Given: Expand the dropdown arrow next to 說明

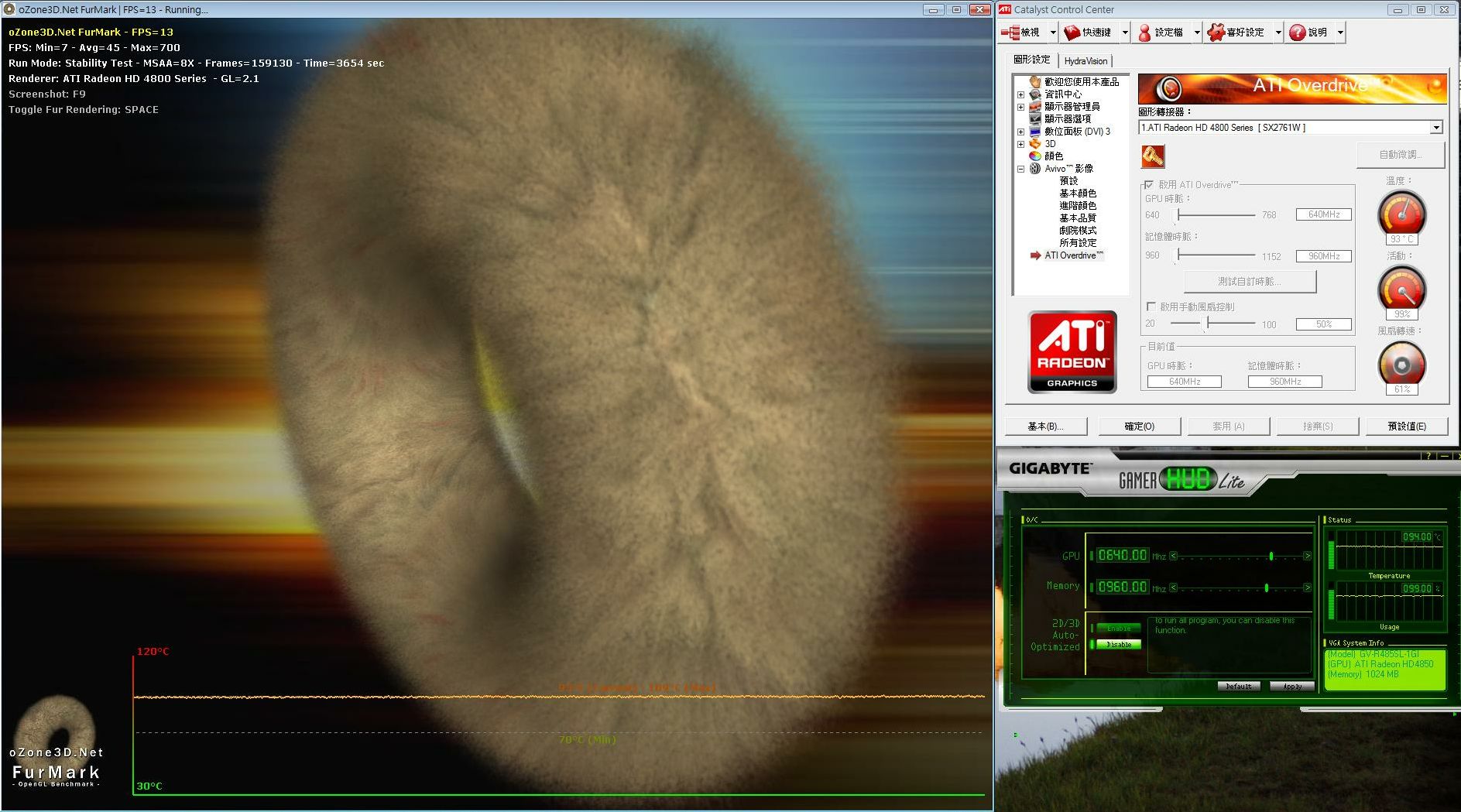Looking at the screenshot, I should (x=1340, y=33).
